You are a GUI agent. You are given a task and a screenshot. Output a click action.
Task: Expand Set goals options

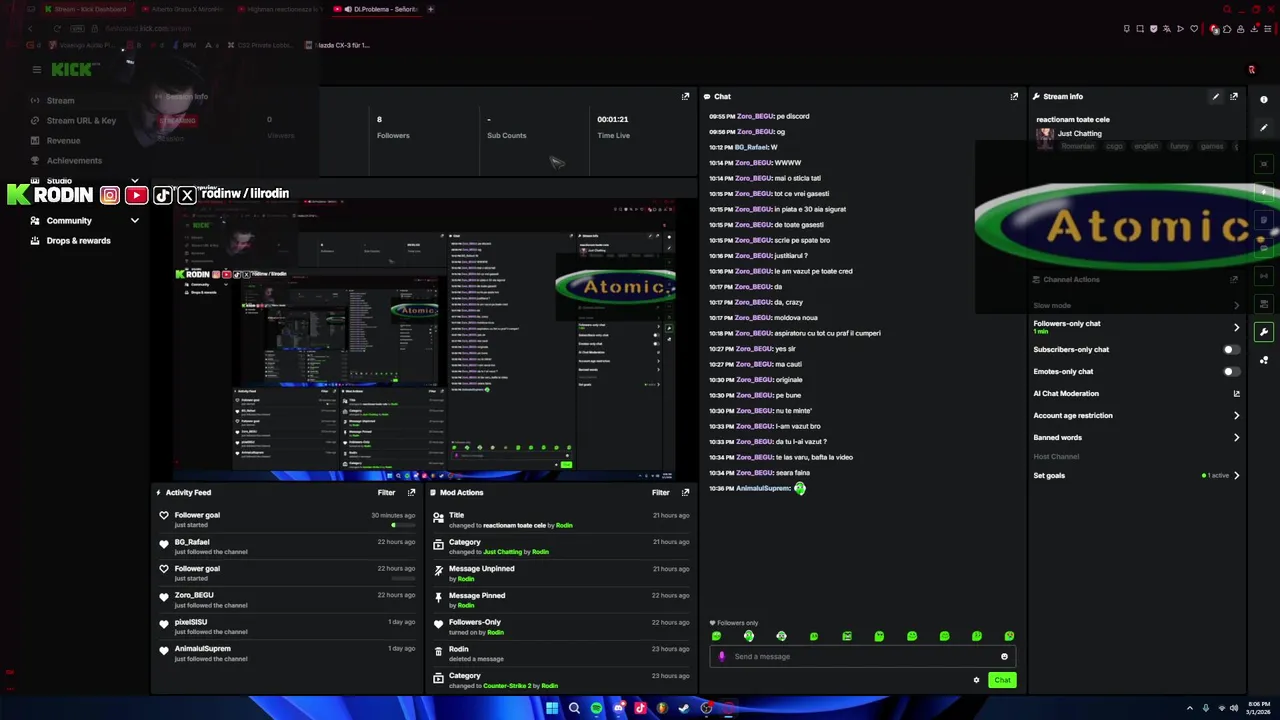point(1236,476)
